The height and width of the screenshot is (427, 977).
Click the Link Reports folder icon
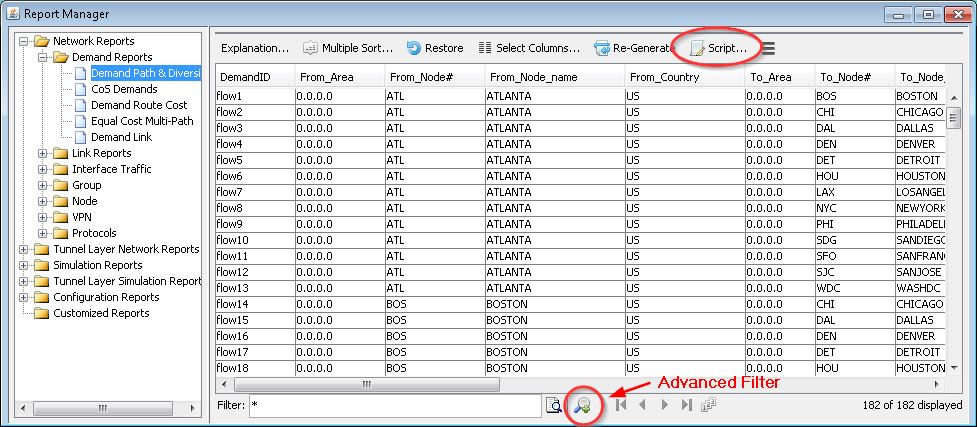60,153
